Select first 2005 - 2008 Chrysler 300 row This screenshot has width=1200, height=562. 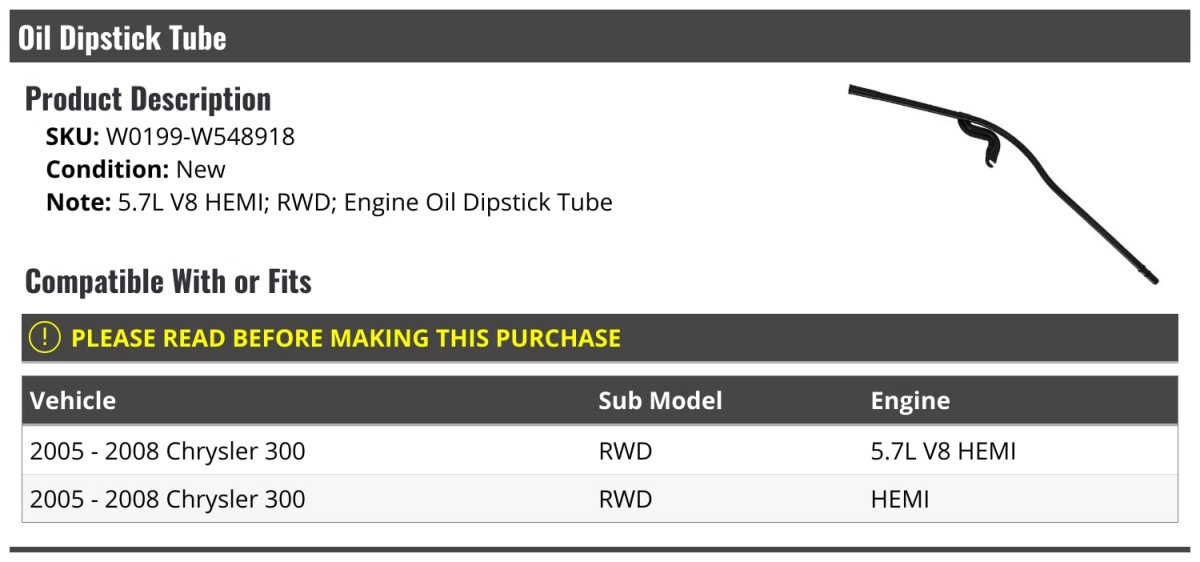click(x=600, y=451)
